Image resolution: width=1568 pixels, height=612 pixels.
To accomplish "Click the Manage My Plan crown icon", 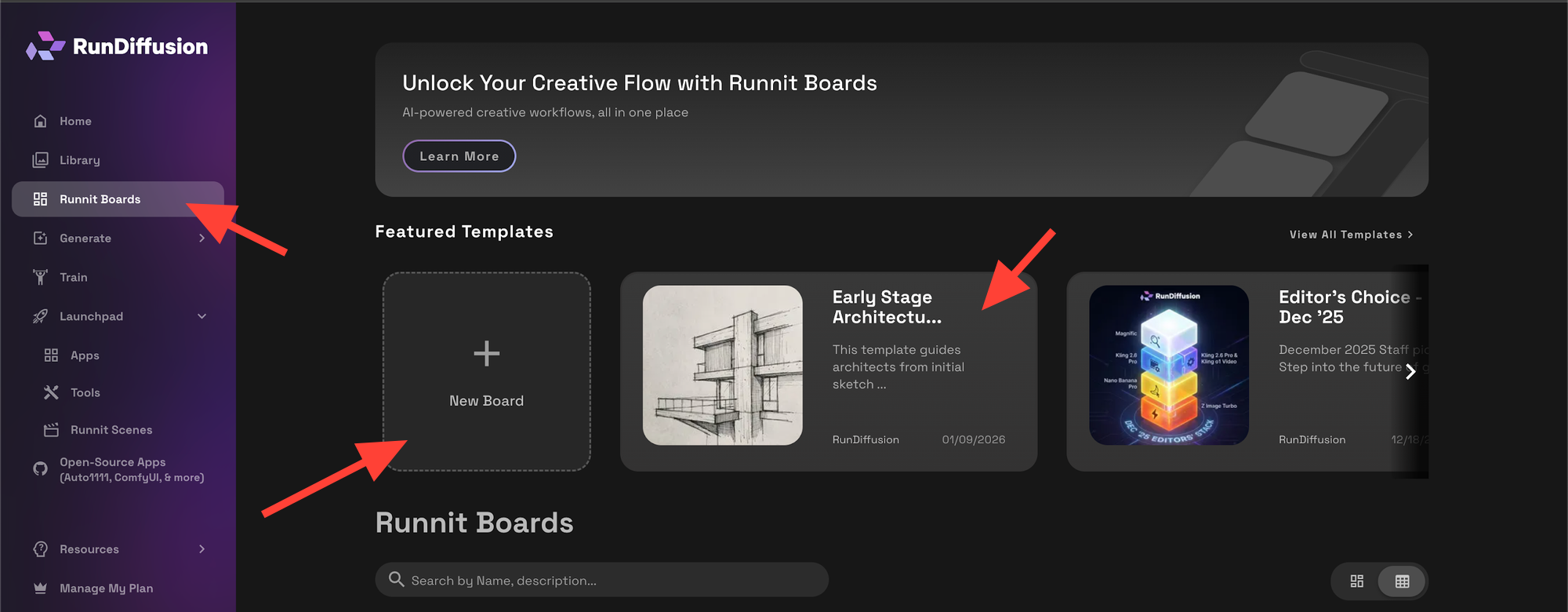I will [x=41, y=588].
